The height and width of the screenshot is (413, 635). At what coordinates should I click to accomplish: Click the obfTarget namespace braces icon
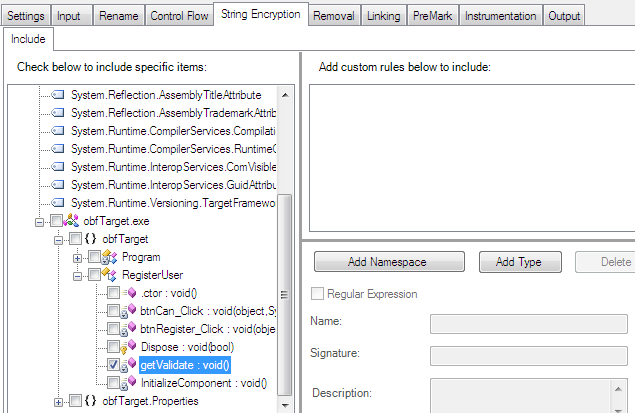click(x=89, y=239)
